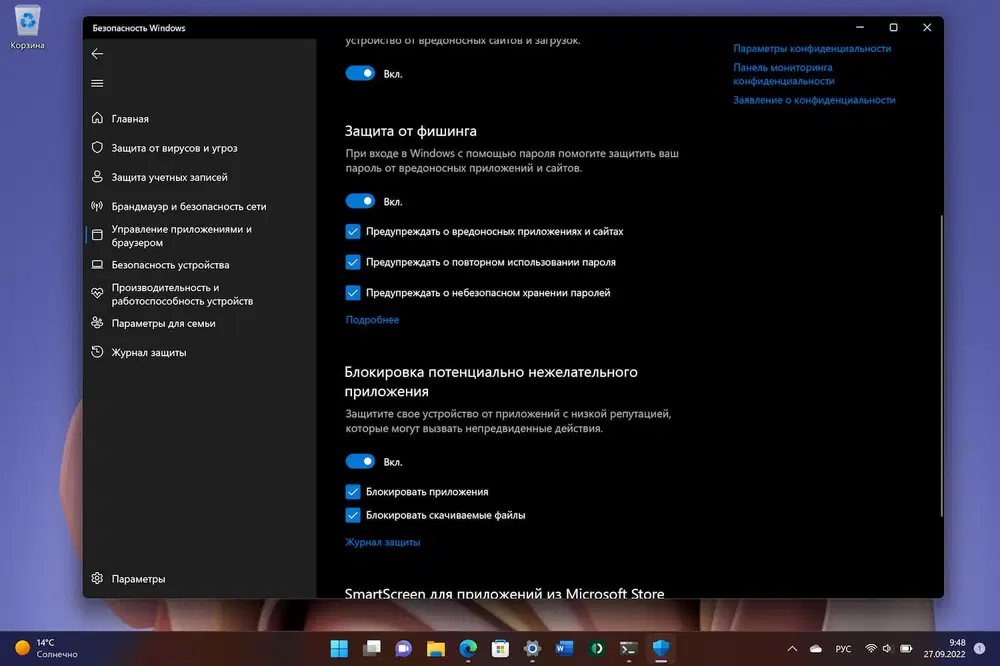Click the battery icon in the system tray
The width and height of the screenshot is (1000, 666).
click(x=906, y=649)
